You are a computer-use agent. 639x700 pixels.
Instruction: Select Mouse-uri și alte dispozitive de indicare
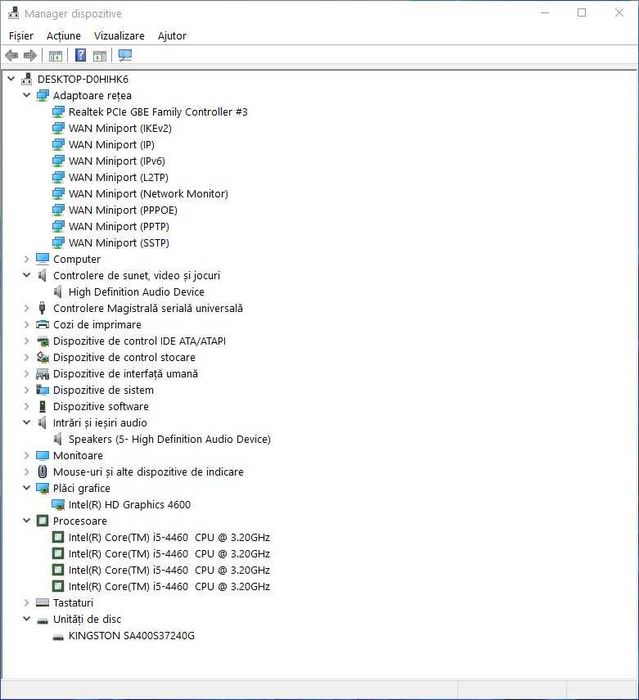[x=148, y=472]
